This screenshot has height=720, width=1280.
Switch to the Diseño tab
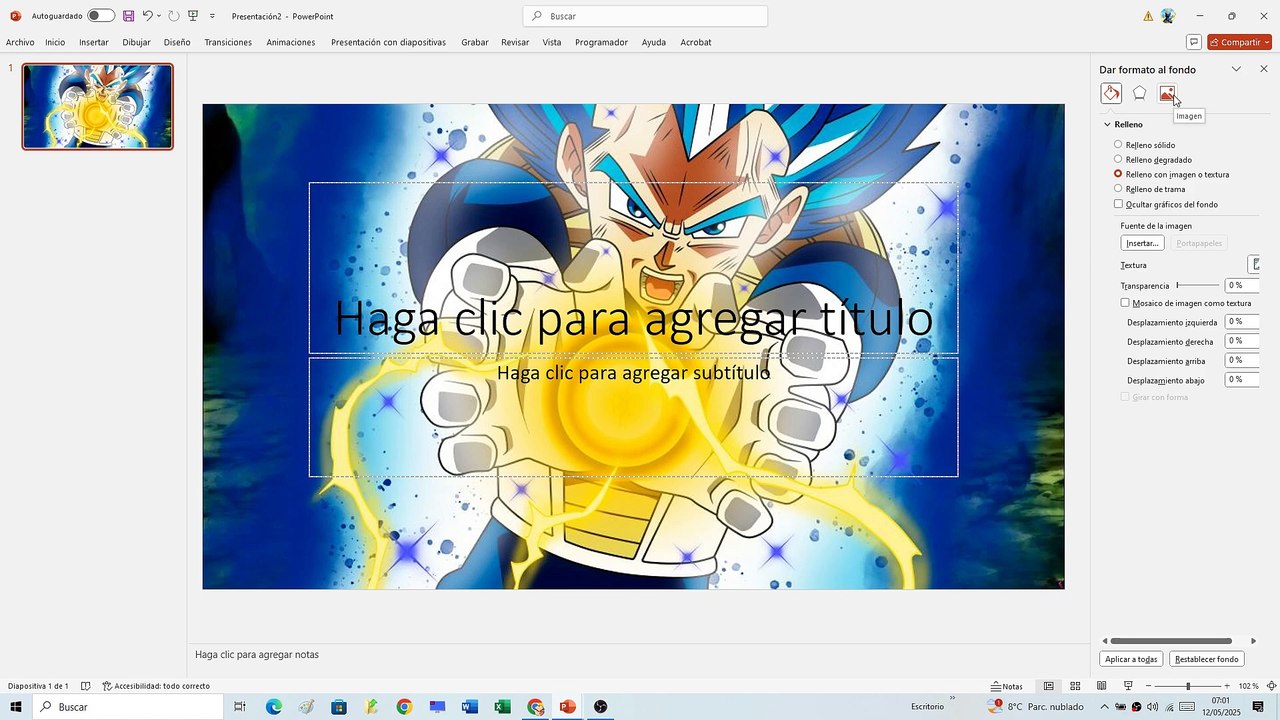(x=177, y=42)
